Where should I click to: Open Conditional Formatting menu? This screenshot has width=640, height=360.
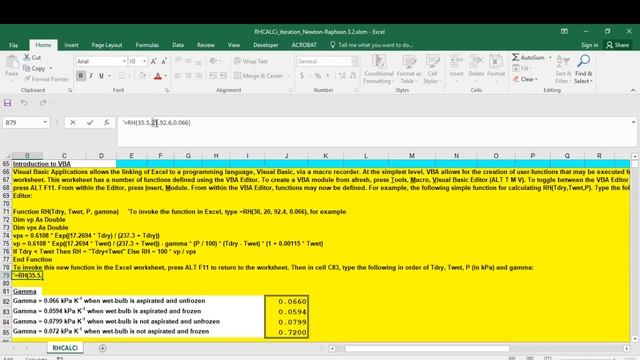(378, 69)
